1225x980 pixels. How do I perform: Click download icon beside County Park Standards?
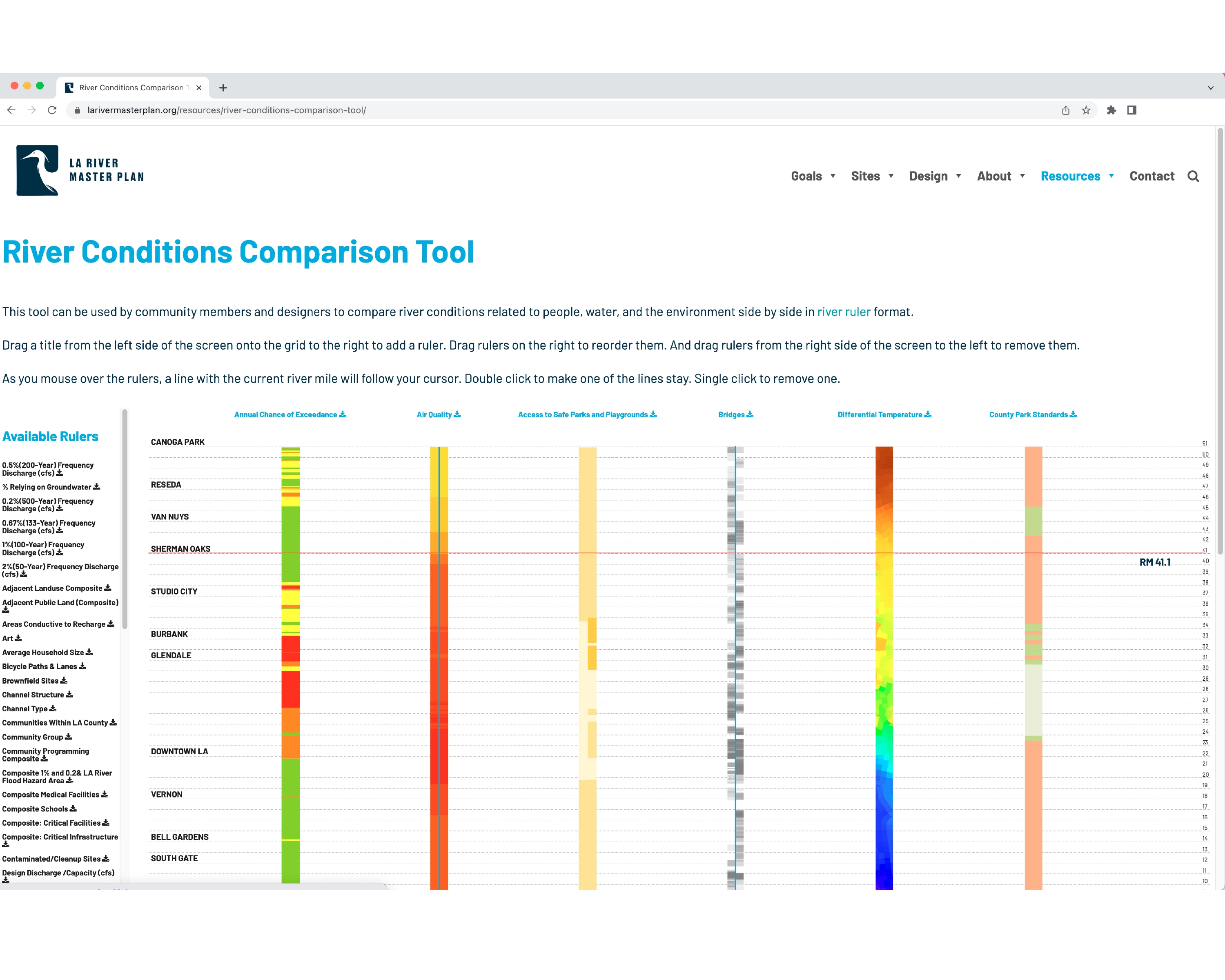pos(1073,415)
